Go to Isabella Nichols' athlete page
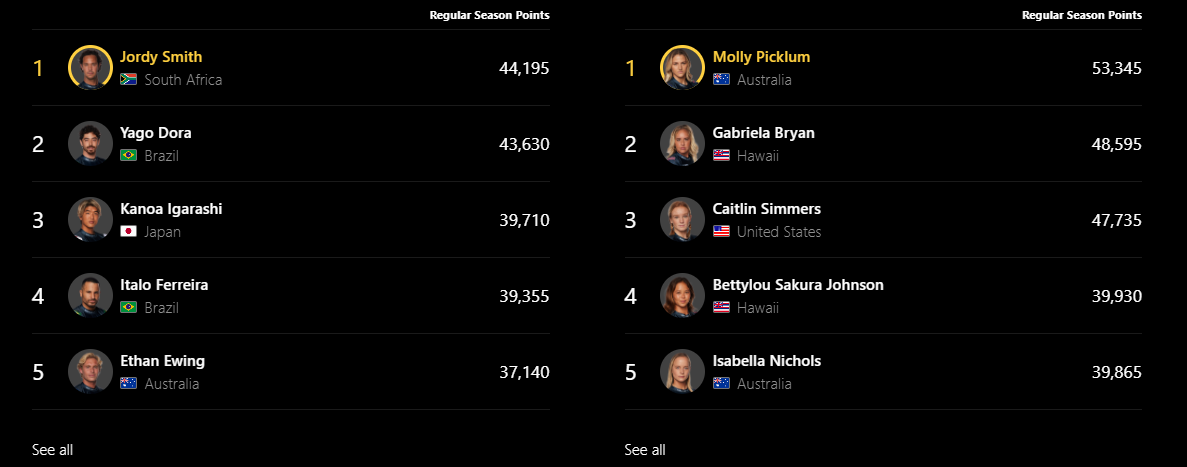This screenshot has height=467, width=1187. 767,361
